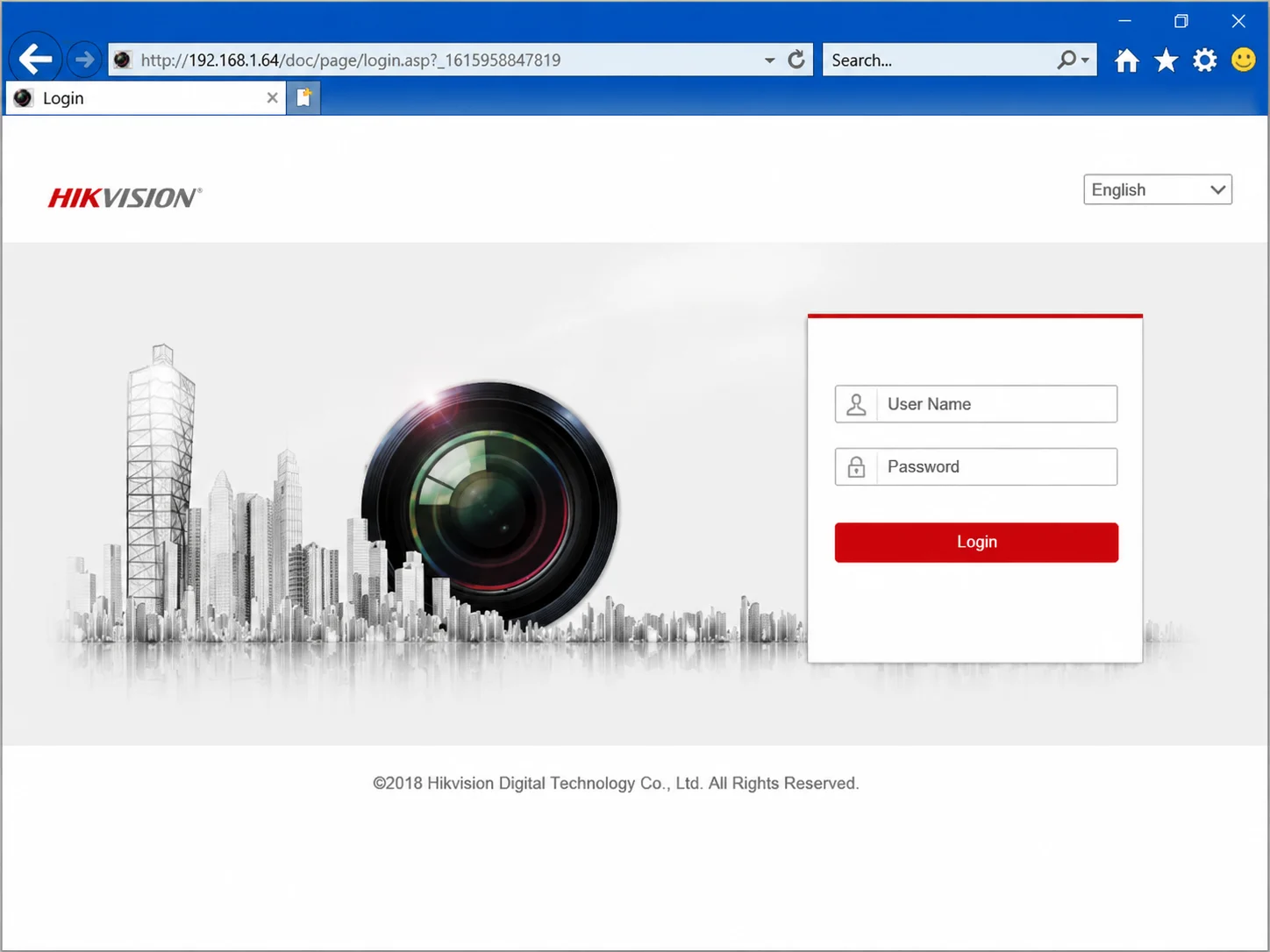This screenshot has height=952, width=1270.
Task: Click the address bar URL text
Action: pyautogui.click(x=351, y=60)
